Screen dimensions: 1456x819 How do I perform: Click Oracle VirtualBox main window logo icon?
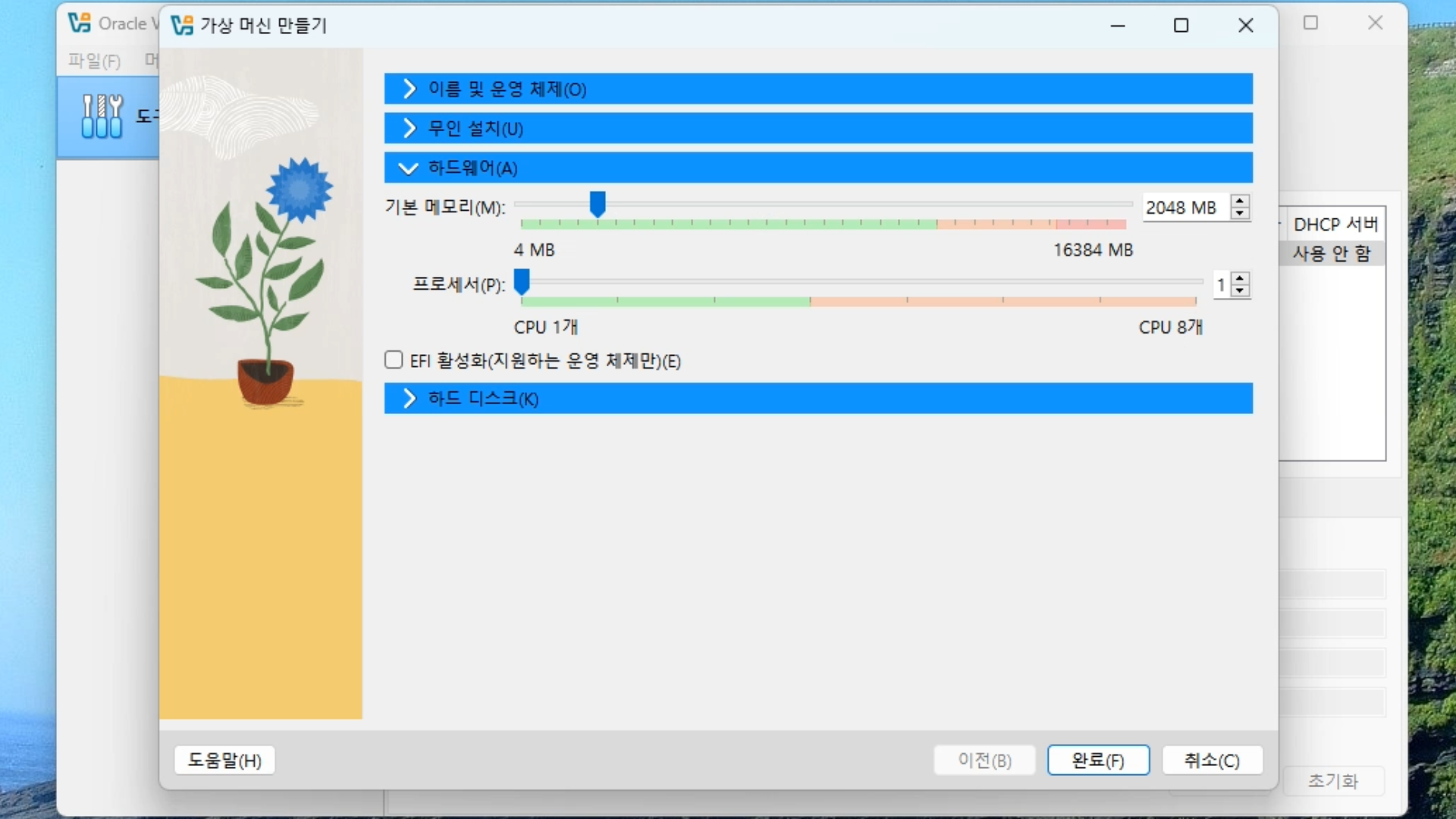click(x=79, y=23)
